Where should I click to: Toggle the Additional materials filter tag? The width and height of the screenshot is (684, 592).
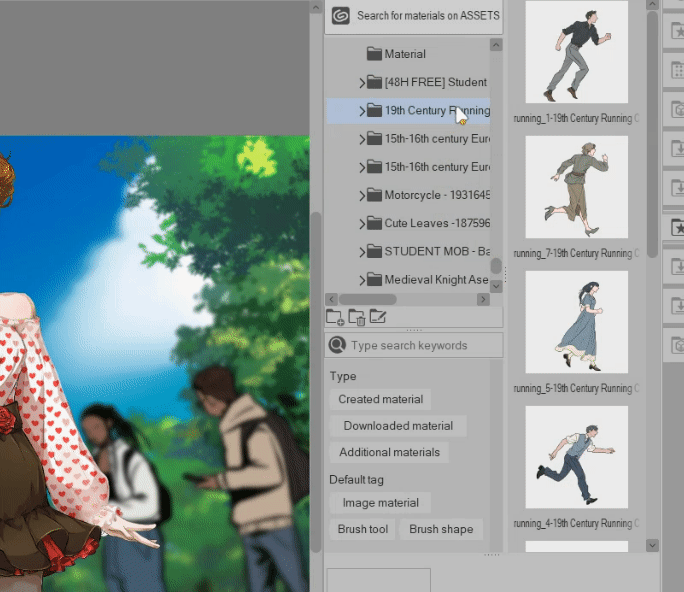tap(389, 452)
